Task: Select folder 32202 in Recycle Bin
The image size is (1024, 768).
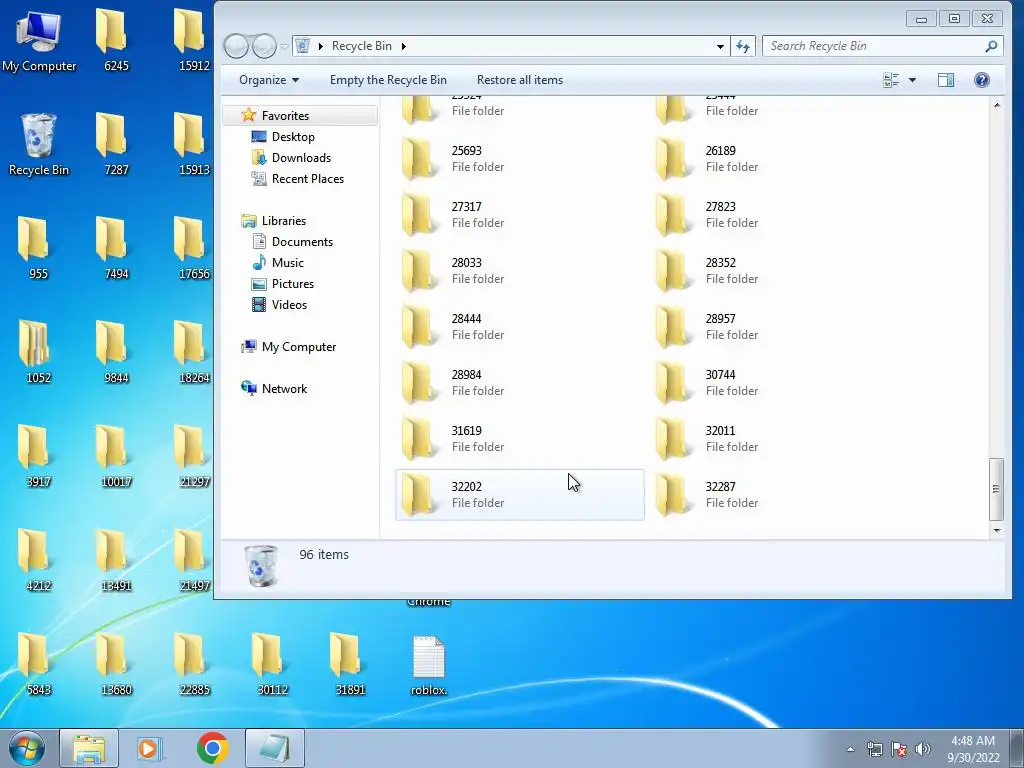Action: click(x=520, y=495)
